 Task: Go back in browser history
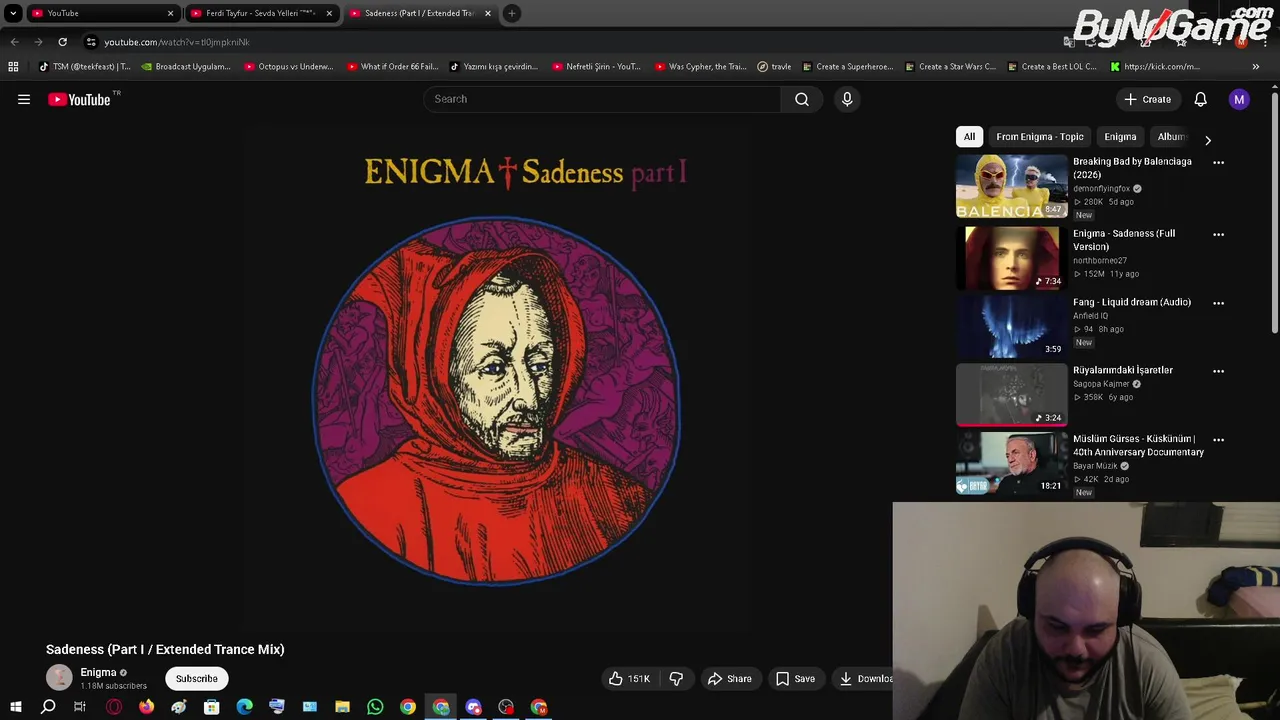(x=14, y=42)
